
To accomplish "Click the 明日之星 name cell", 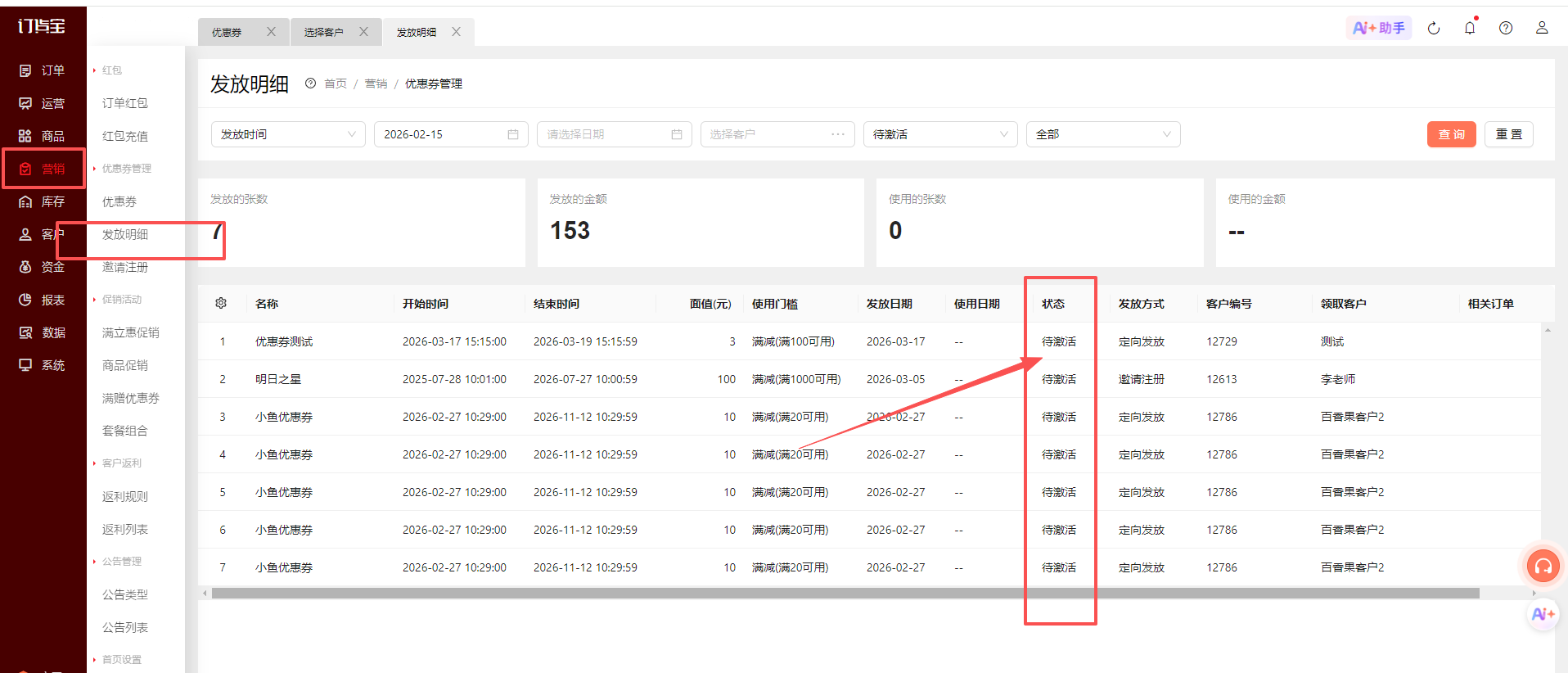I will pos(278,379).
